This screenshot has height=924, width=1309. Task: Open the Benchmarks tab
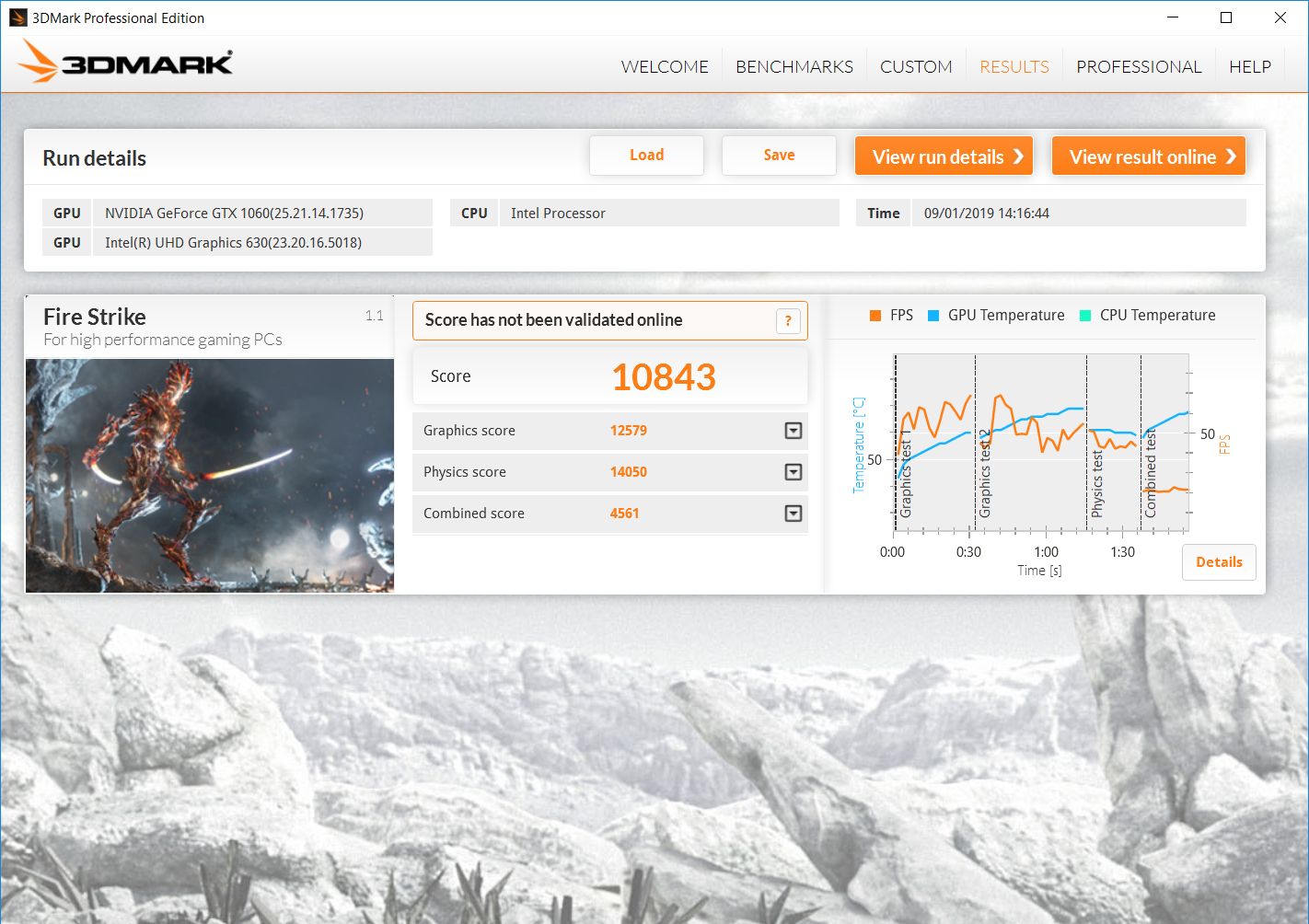point(794,67)
